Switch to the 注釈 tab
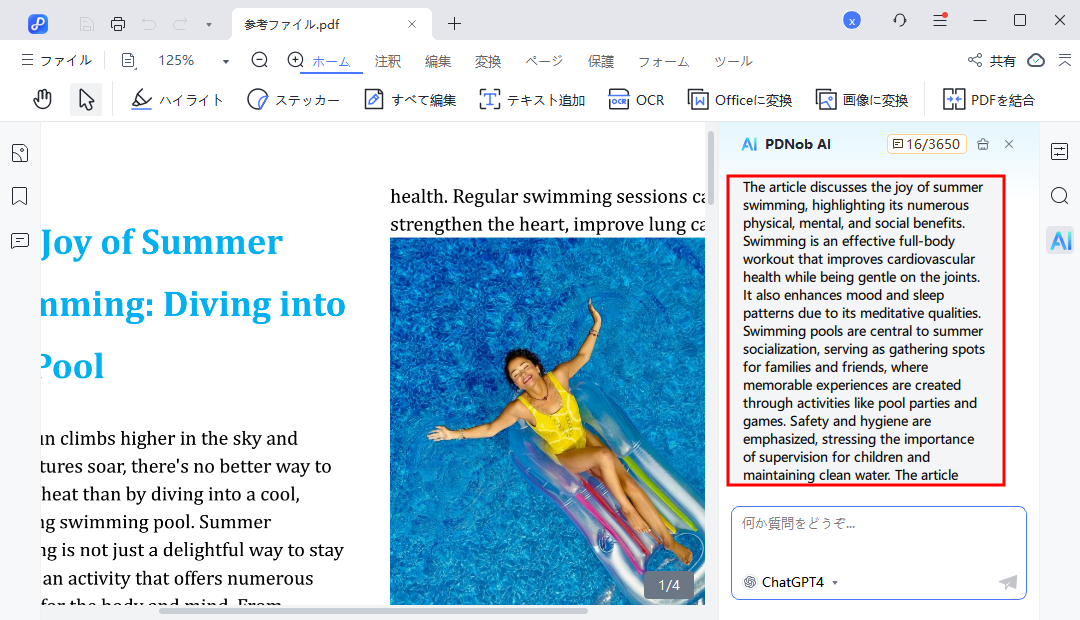Image resolution: width=1080 pixels, height=620 pixels. pos(388,61)
